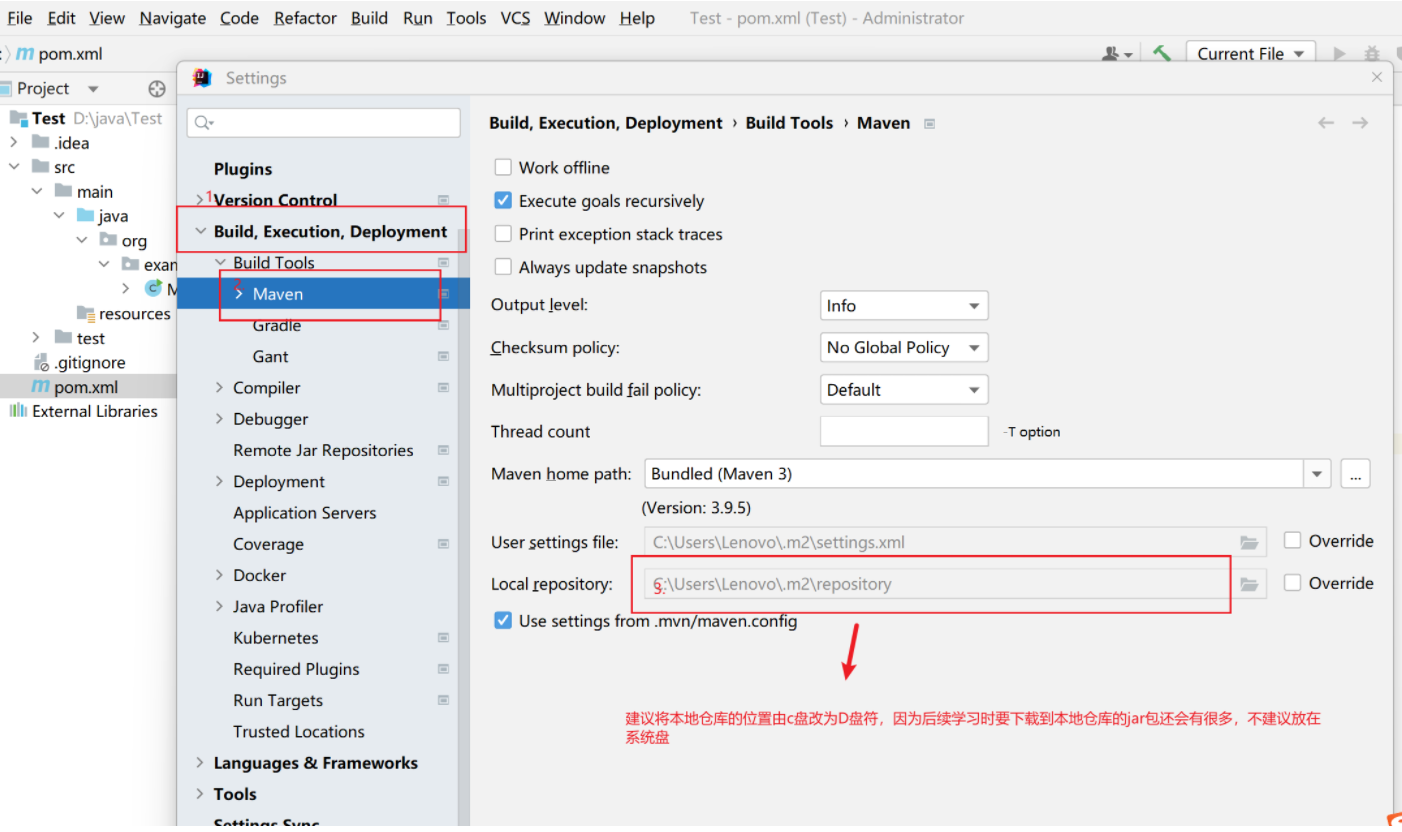Open the Navigate menu
Image resolution: width=1402 pixels, height=832 pixels.
tap(173, 18)
